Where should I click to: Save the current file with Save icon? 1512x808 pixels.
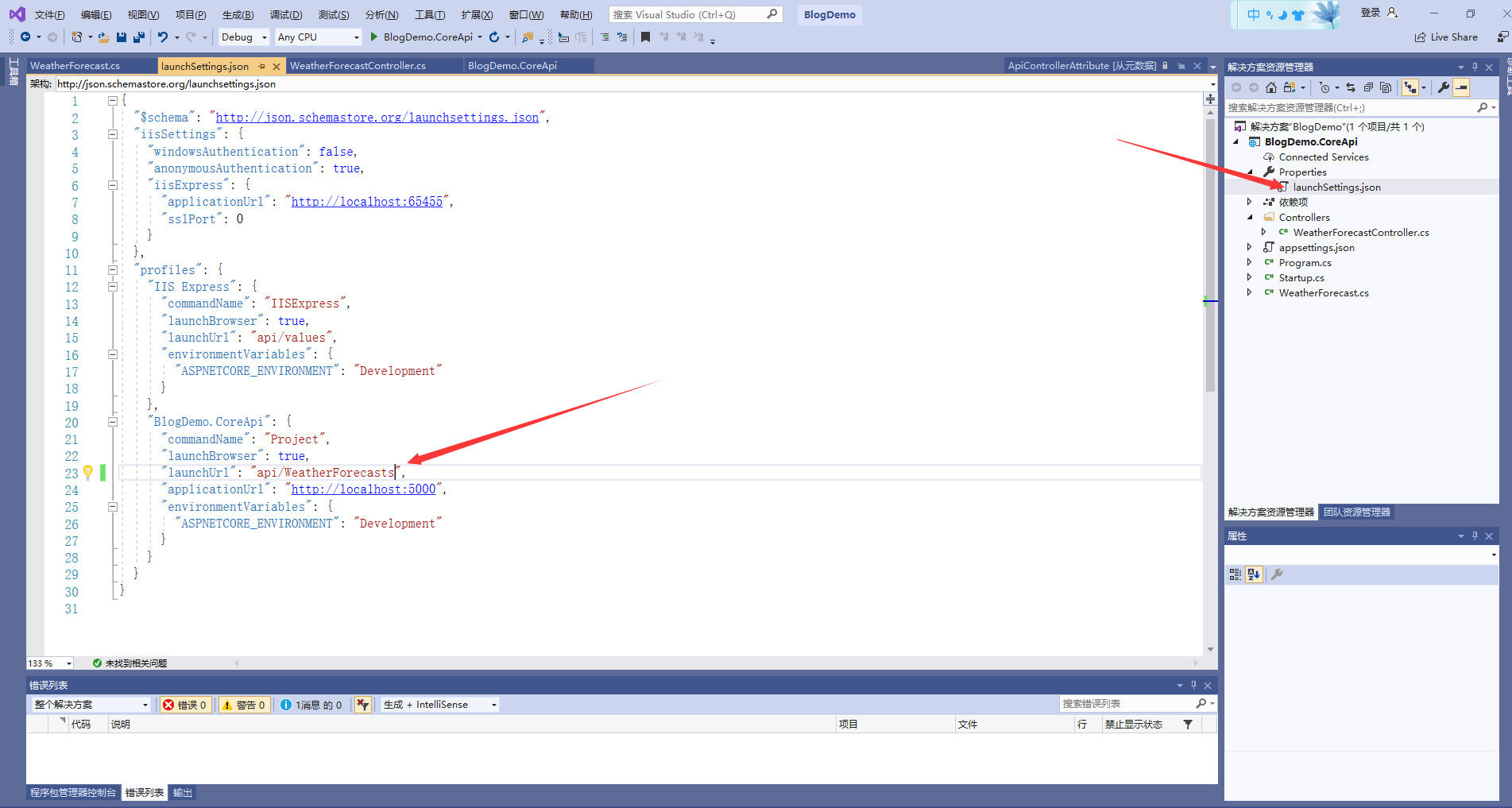point(122,37)
